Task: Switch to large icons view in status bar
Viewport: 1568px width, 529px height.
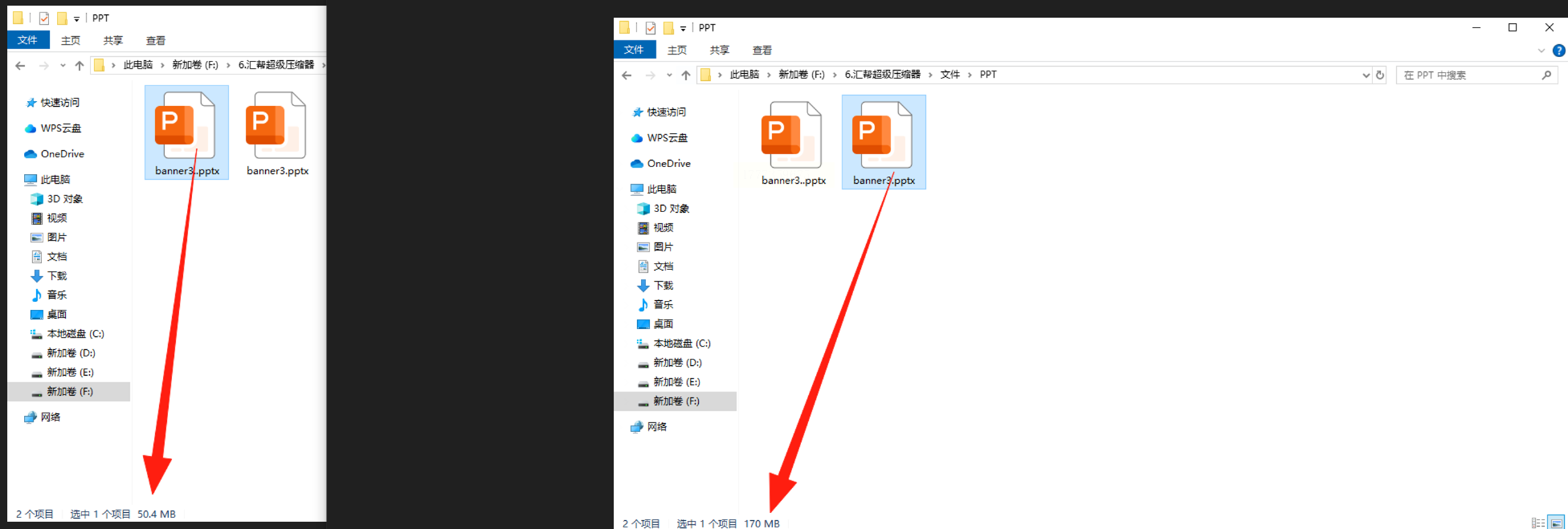Action: tap(1556, 523)
